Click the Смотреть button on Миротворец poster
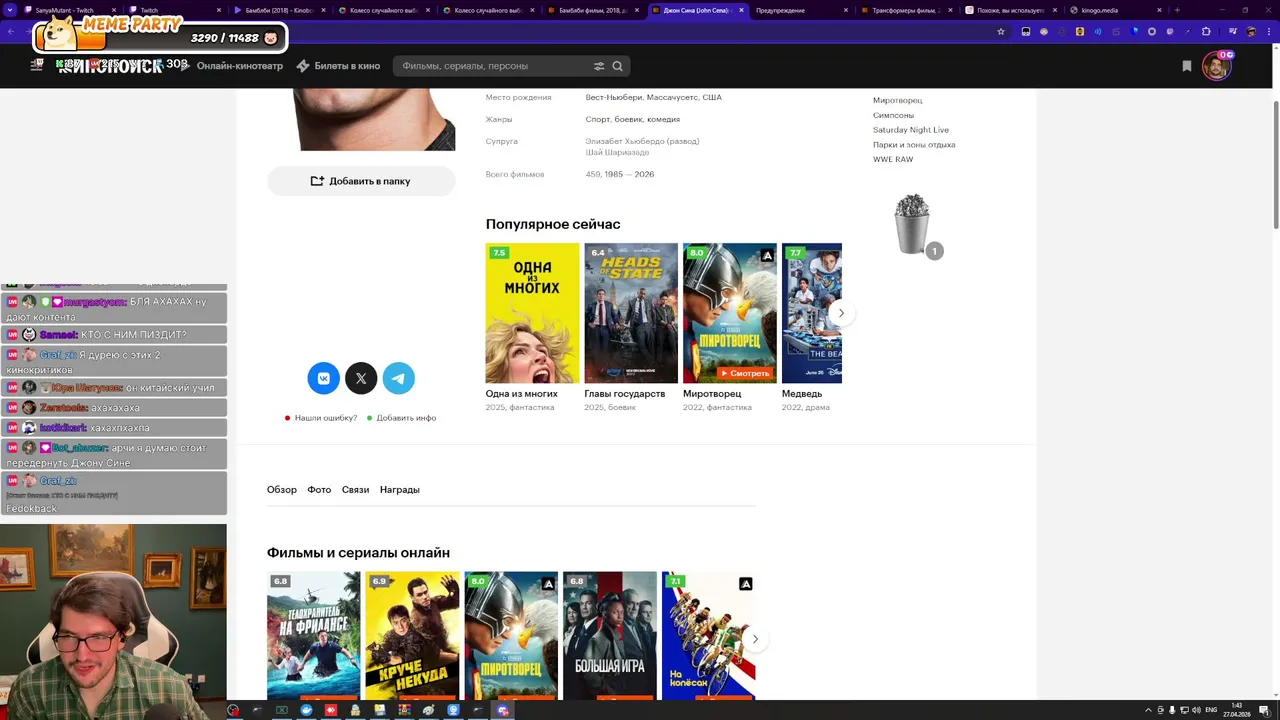The width and height of the screenshot is (1280, 720). point(744,373)
